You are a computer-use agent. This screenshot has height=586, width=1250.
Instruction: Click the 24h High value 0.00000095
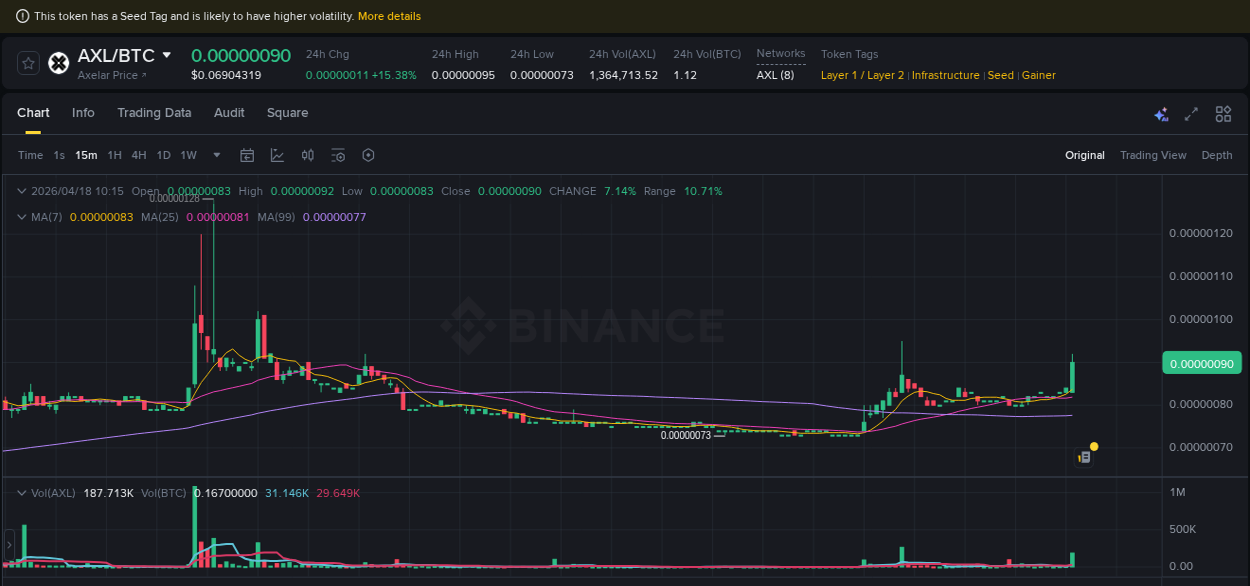click(x=463, y=75)
